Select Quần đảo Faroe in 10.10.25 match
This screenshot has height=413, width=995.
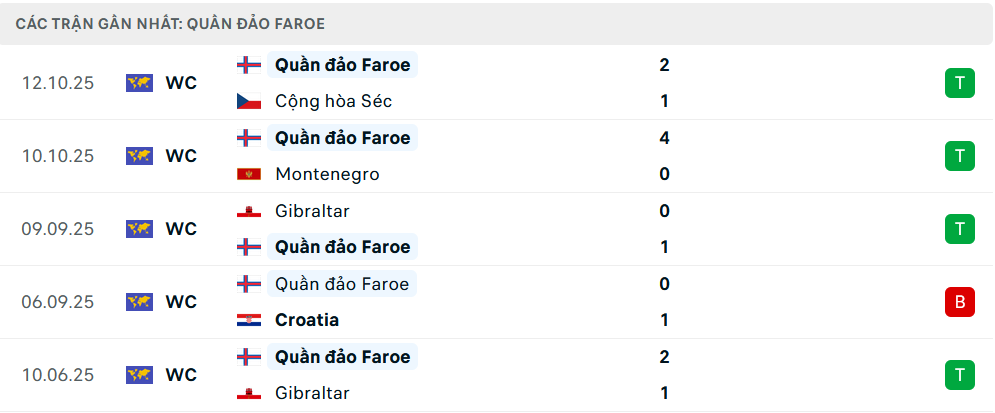point(342,138)
